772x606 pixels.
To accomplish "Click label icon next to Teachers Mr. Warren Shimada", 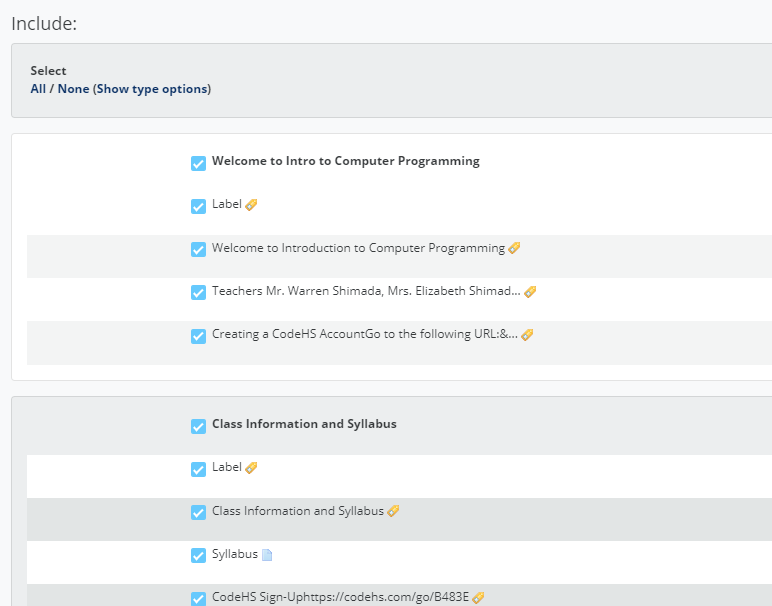I will (530, 292).
